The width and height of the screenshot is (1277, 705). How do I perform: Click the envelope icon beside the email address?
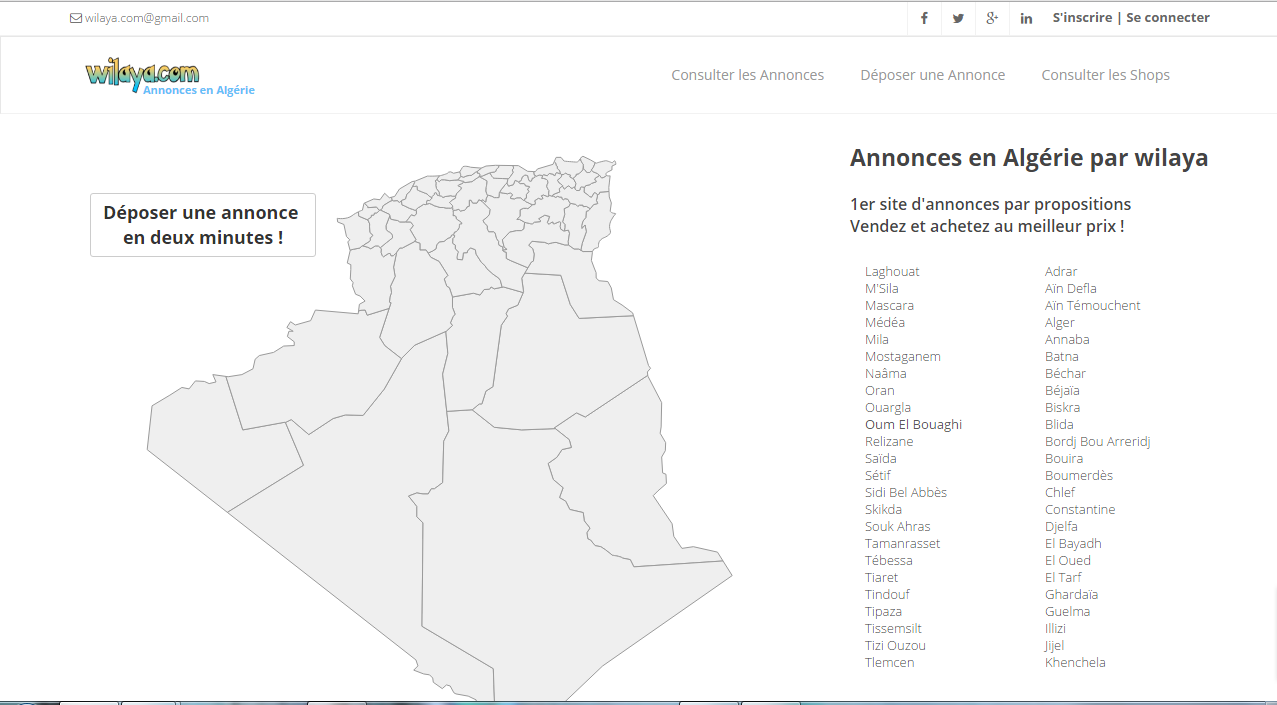point(76,18)
